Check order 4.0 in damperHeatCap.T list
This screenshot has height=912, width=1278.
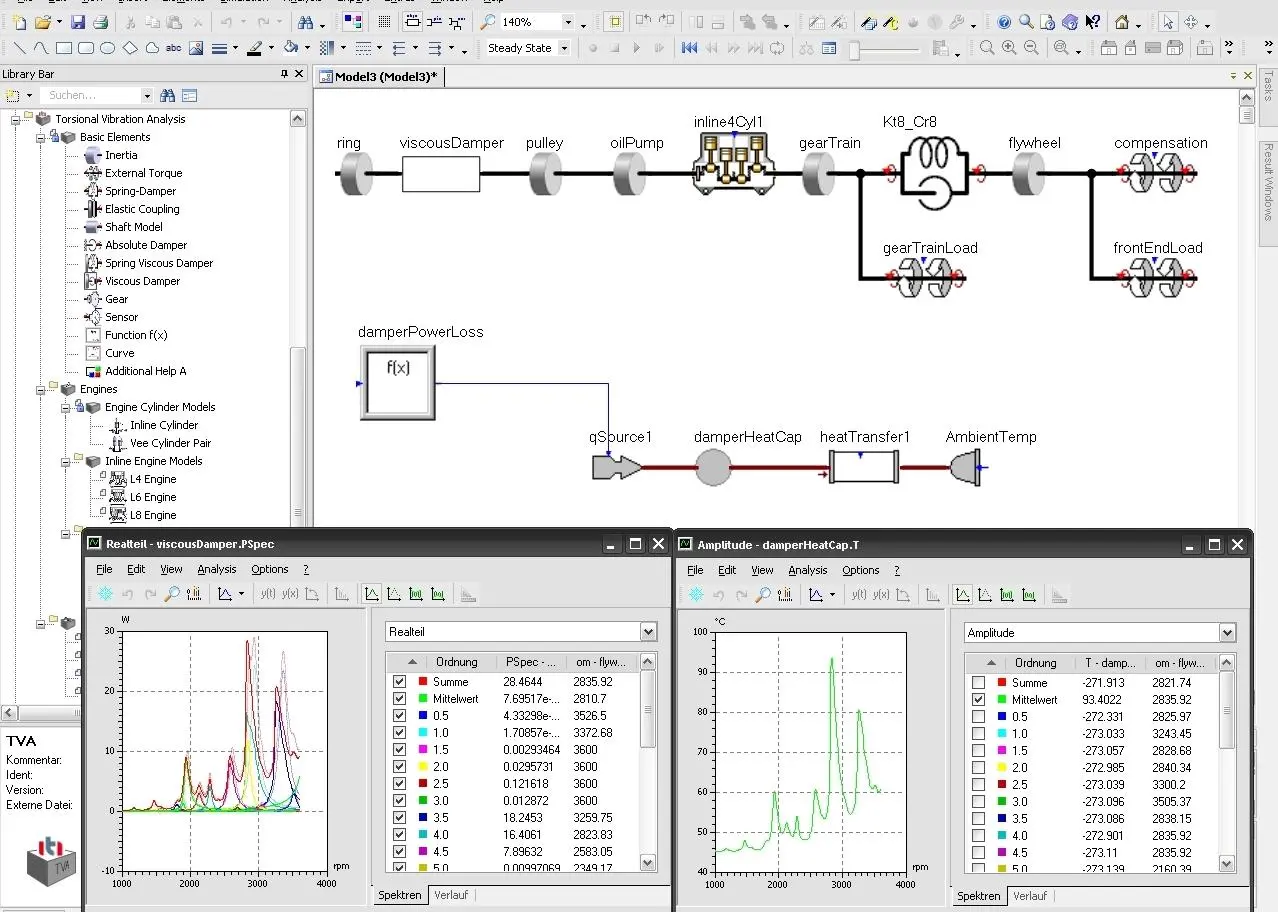point(978,836)
